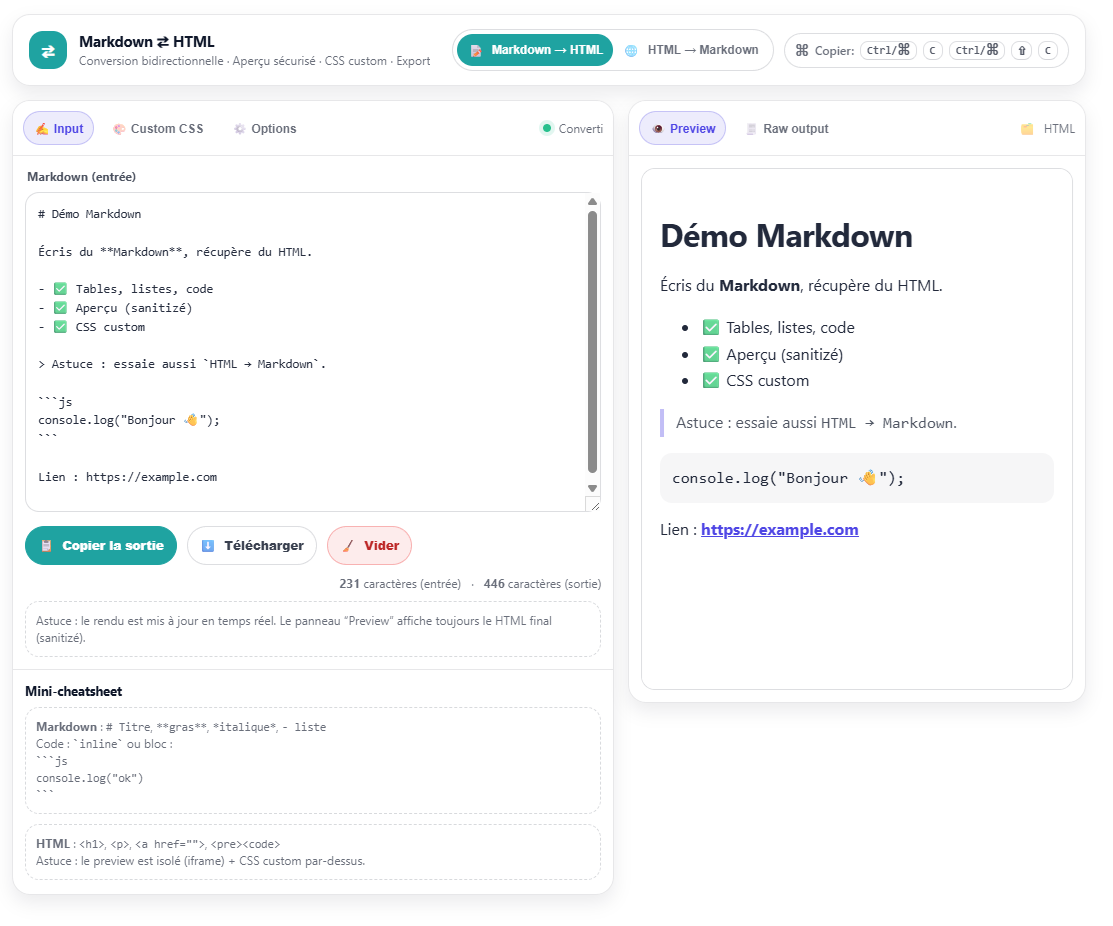Click the gear icon on Options
This screenshot has width=1113, height=926.
(239, 129)
